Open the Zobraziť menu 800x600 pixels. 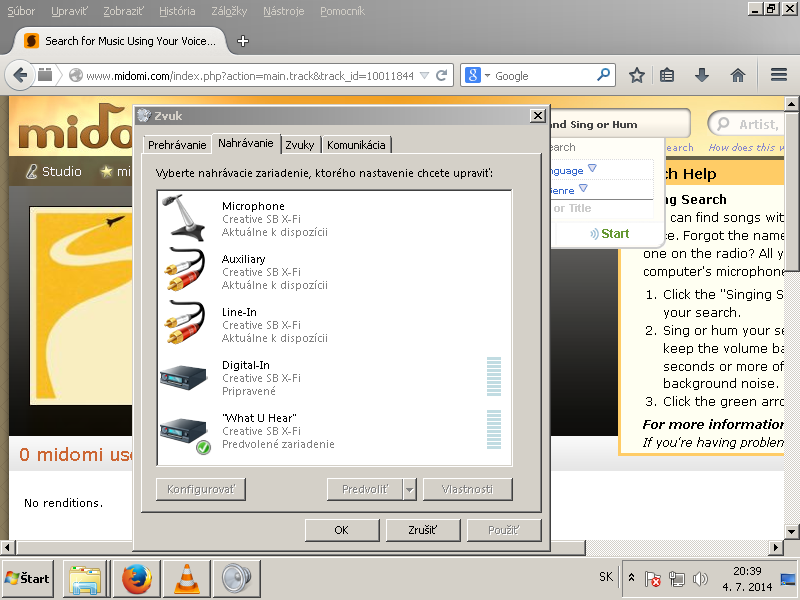[x=123, y=11]
